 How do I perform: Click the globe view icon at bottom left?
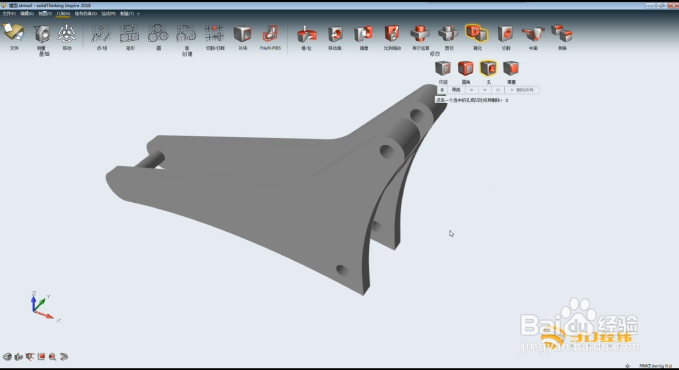point(7,357)
